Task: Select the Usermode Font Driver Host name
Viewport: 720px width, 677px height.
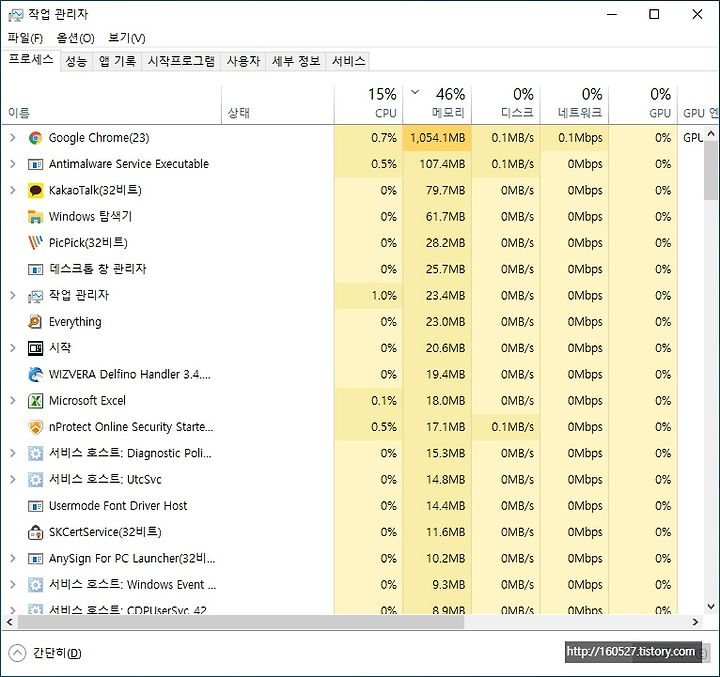Action: pyautogui.click(x=118, y=506)
